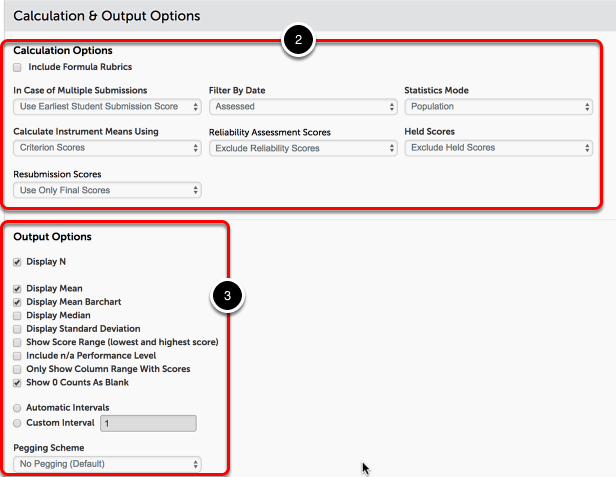
Task: Click the Output Options heading
Action: coord(52,237)
